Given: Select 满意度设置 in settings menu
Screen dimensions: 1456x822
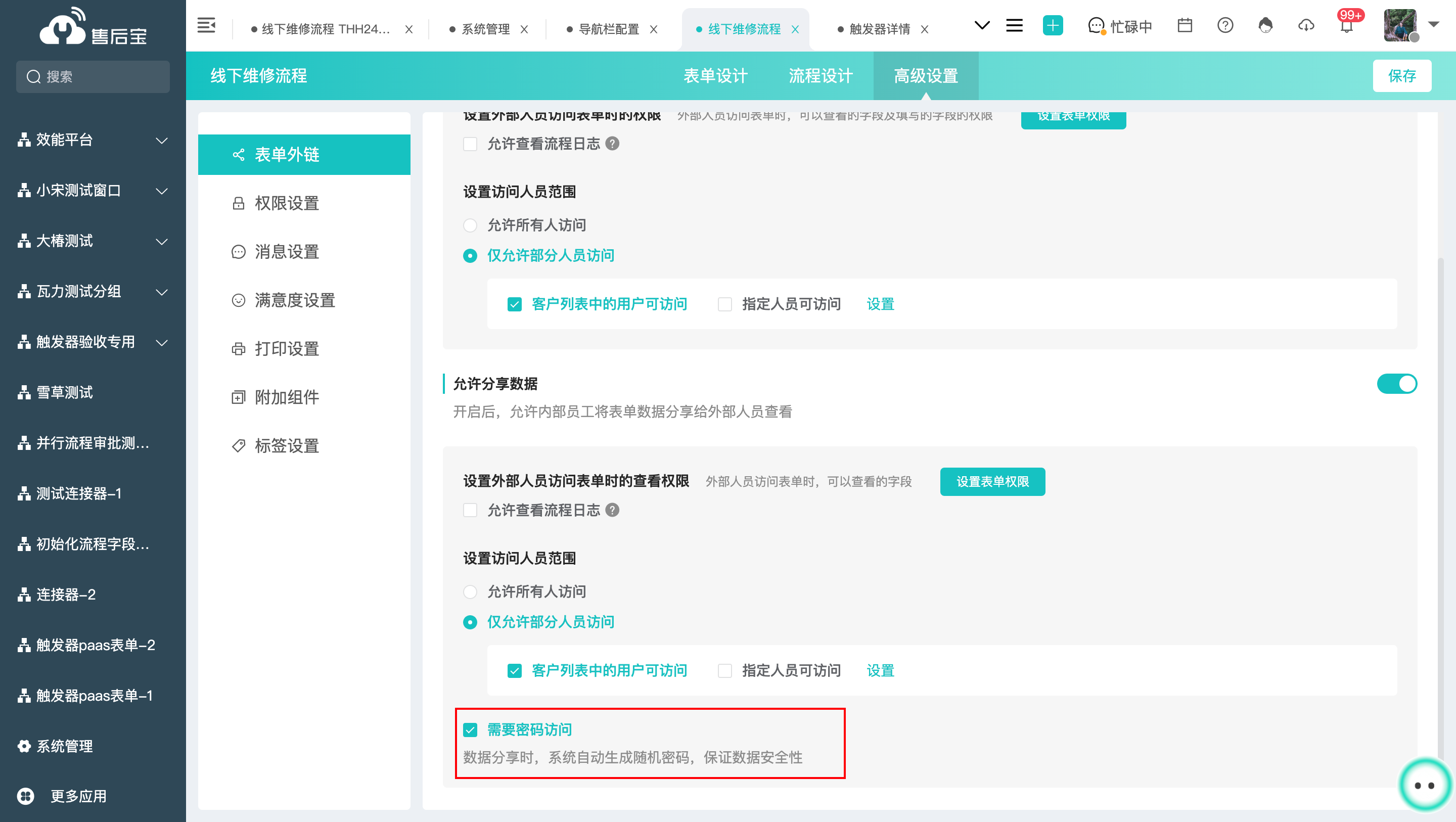Looking at the screenshot, I should tap(304, 300).
